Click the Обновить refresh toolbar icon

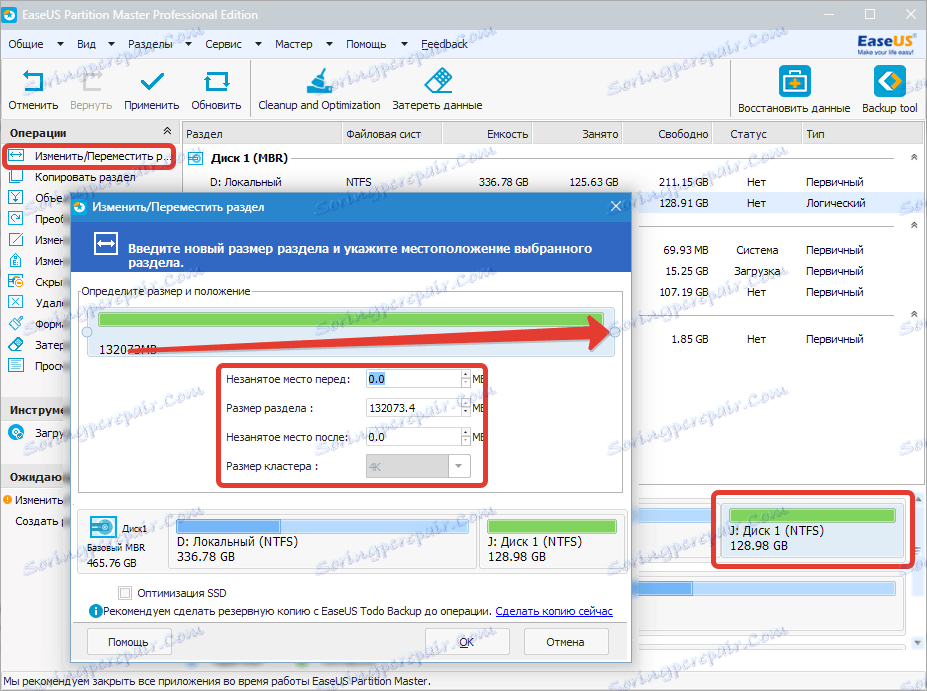[216, 82]
